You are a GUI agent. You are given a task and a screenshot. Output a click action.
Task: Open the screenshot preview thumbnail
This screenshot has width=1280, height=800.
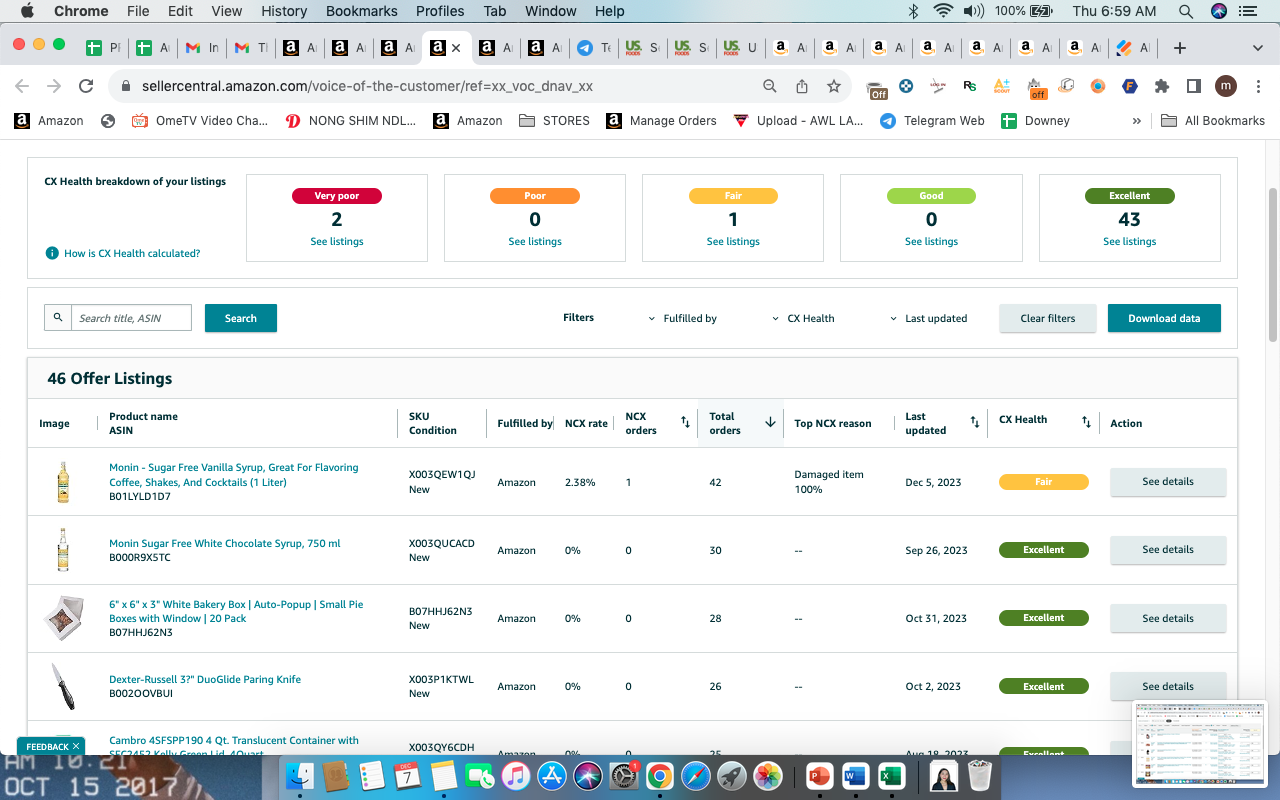tap(1199, 743)
